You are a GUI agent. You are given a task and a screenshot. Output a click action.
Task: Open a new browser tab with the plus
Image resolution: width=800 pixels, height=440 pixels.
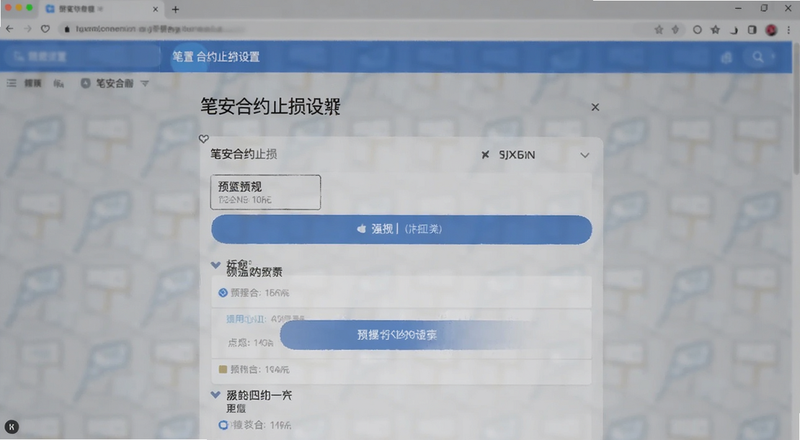point(175,9)
